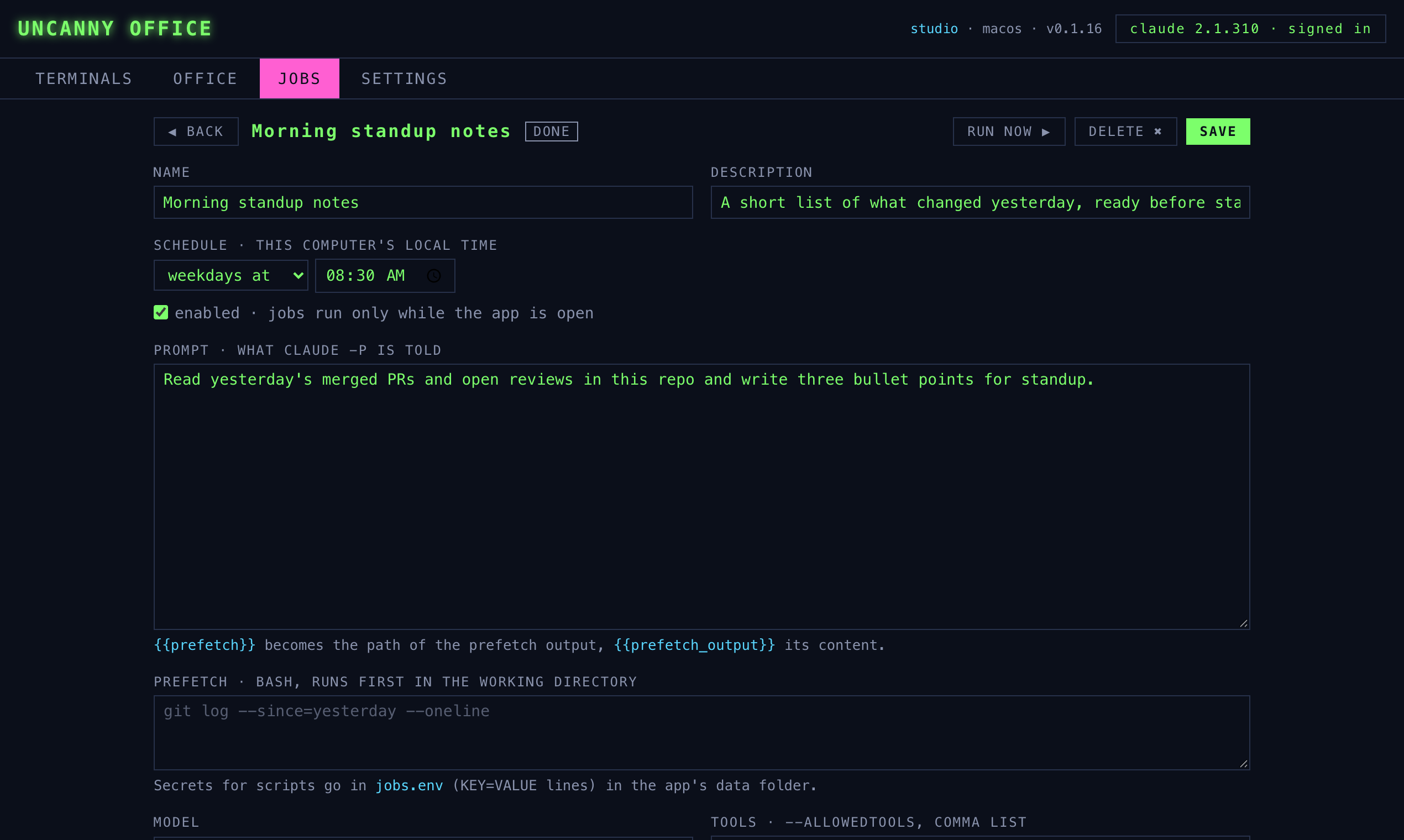Viewport: 1404px width, 840px height.
Task: Click the studio label in header
Action: pos(934,29)
